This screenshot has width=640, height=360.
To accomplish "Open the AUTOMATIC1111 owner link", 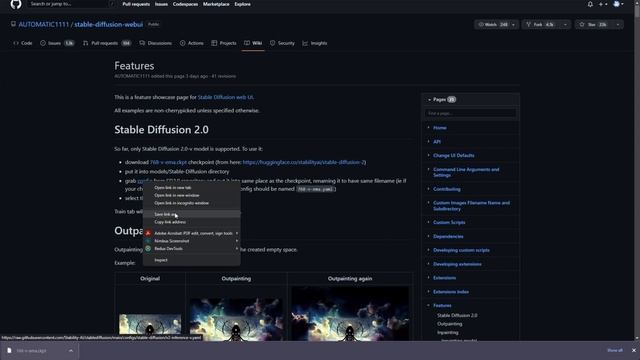I will (44, 24).
